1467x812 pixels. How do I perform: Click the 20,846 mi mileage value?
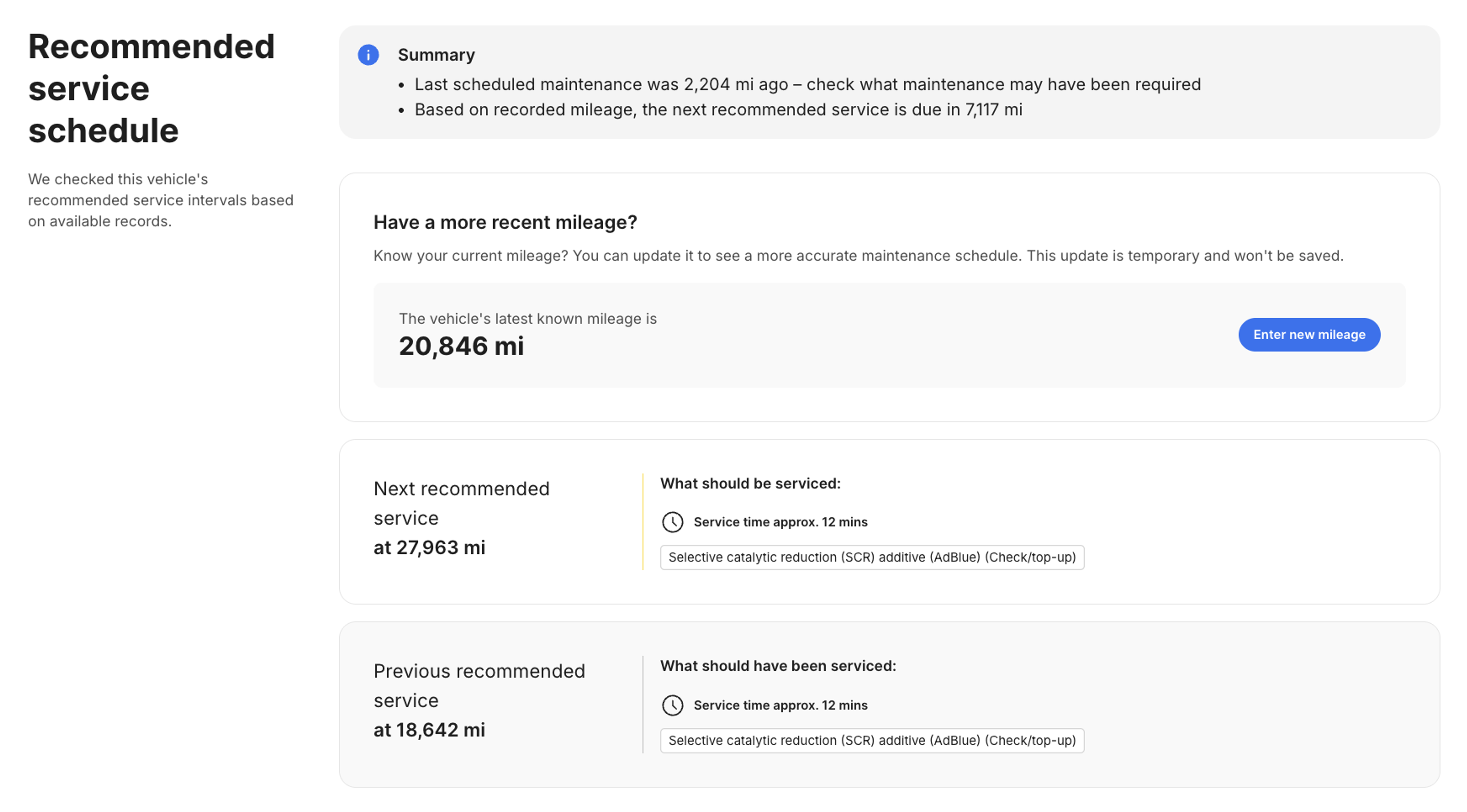(461, 346)
